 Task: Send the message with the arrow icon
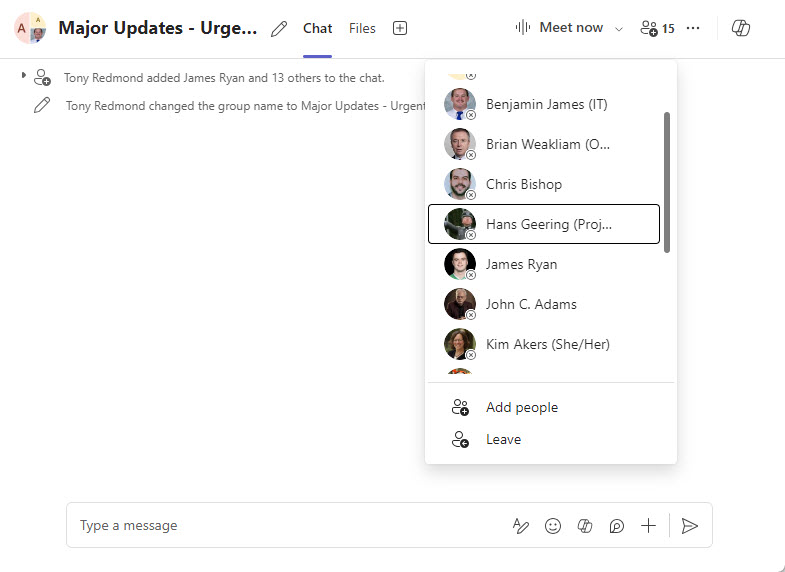tap(689, 526)
